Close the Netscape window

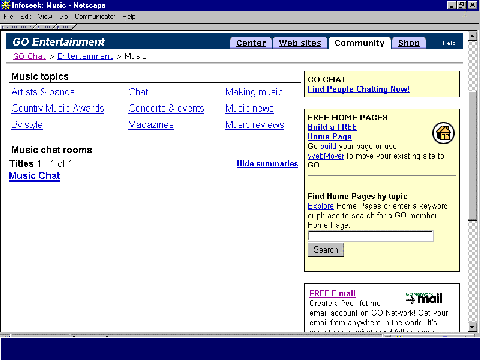point(472,5)
